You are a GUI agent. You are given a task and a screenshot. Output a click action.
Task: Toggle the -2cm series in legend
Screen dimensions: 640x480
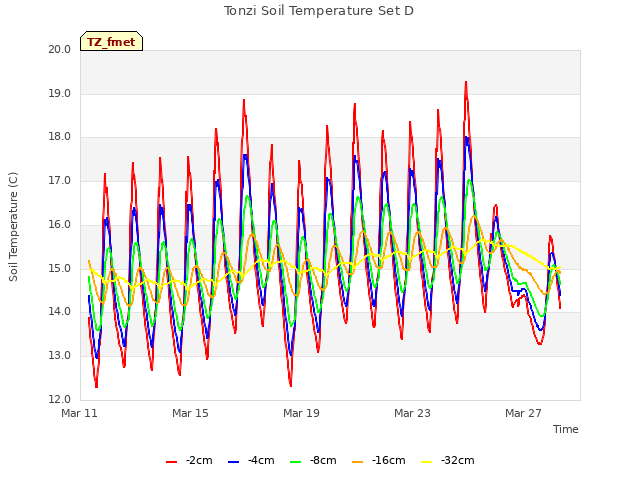189,461
